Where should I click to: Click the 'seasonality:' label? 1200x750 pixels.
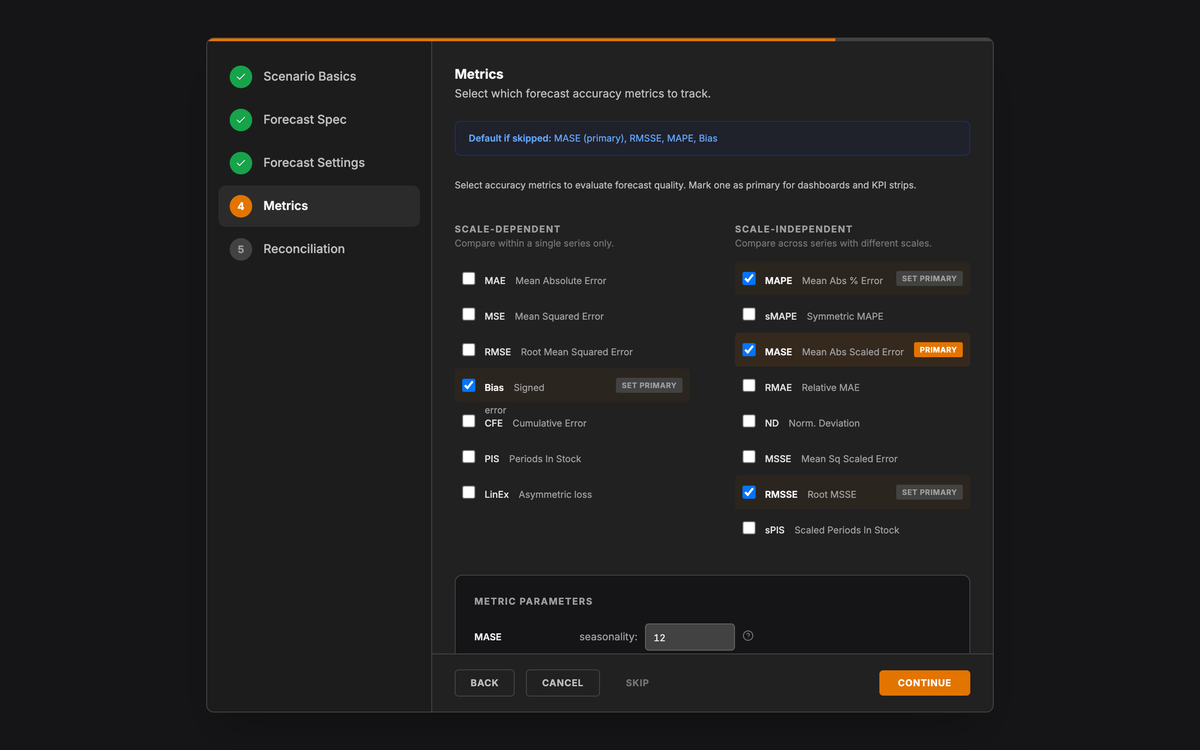coord(608,637)
